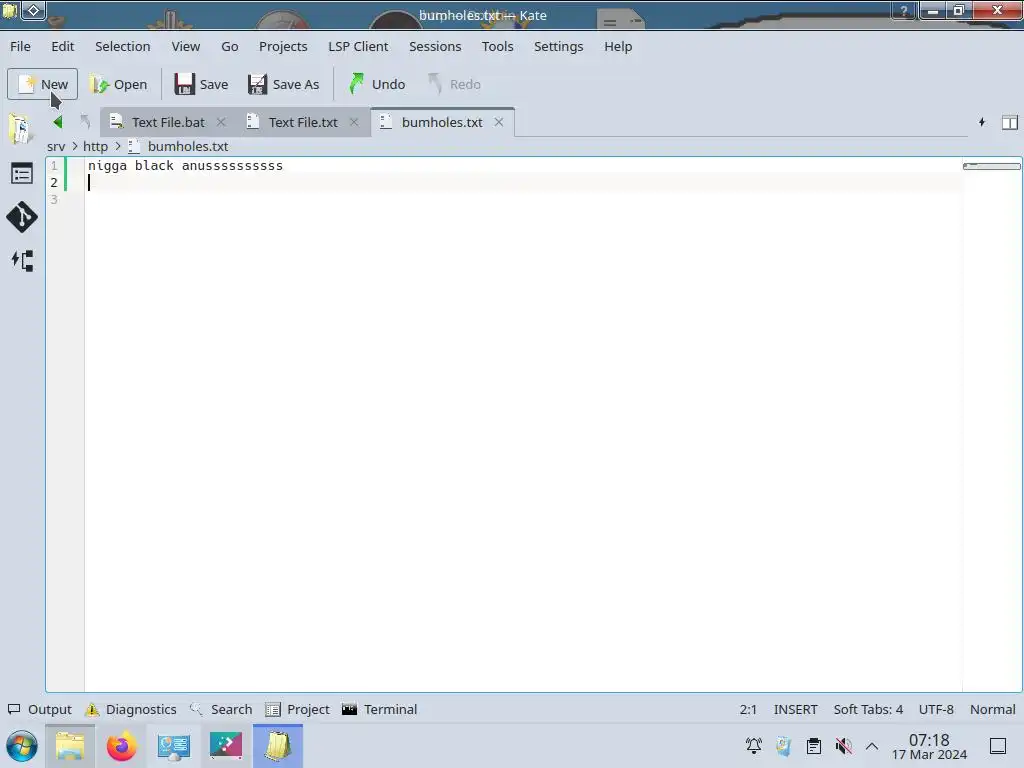Viewport: 1024px width, 768px height.
Task: Click the muted volume tray icon
Action: pos(843,745)
